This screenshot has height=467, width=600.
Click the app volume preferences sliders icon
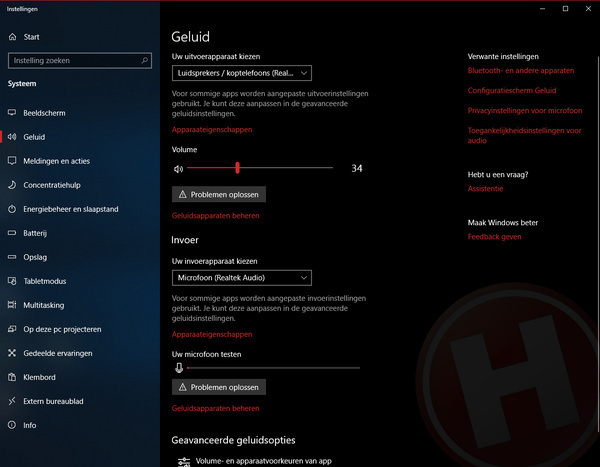click(x=184, y=462)
